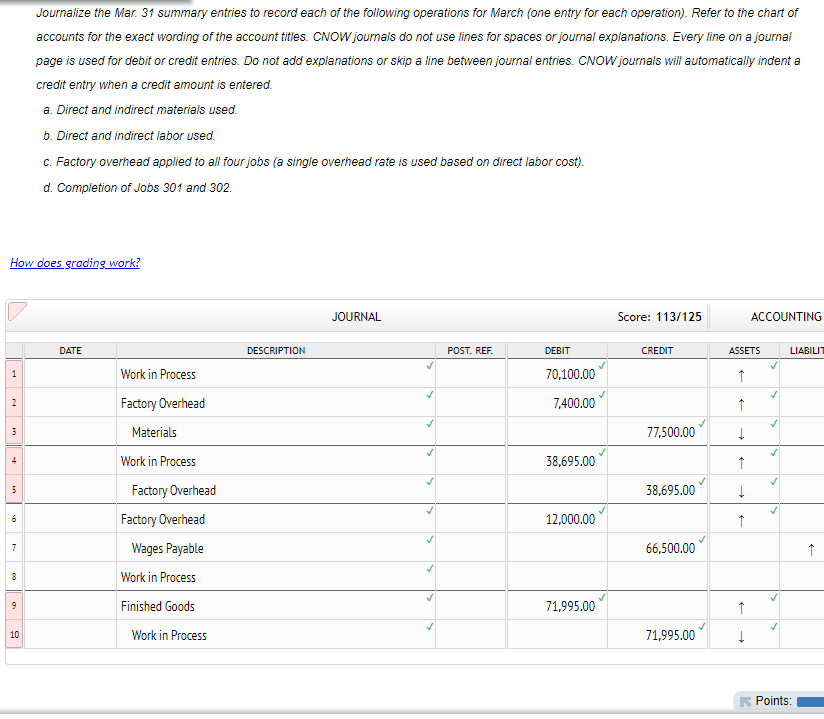This screenshot has width=824, height=719.
Task: Select row number 2 in the journal
Action: 14,403
